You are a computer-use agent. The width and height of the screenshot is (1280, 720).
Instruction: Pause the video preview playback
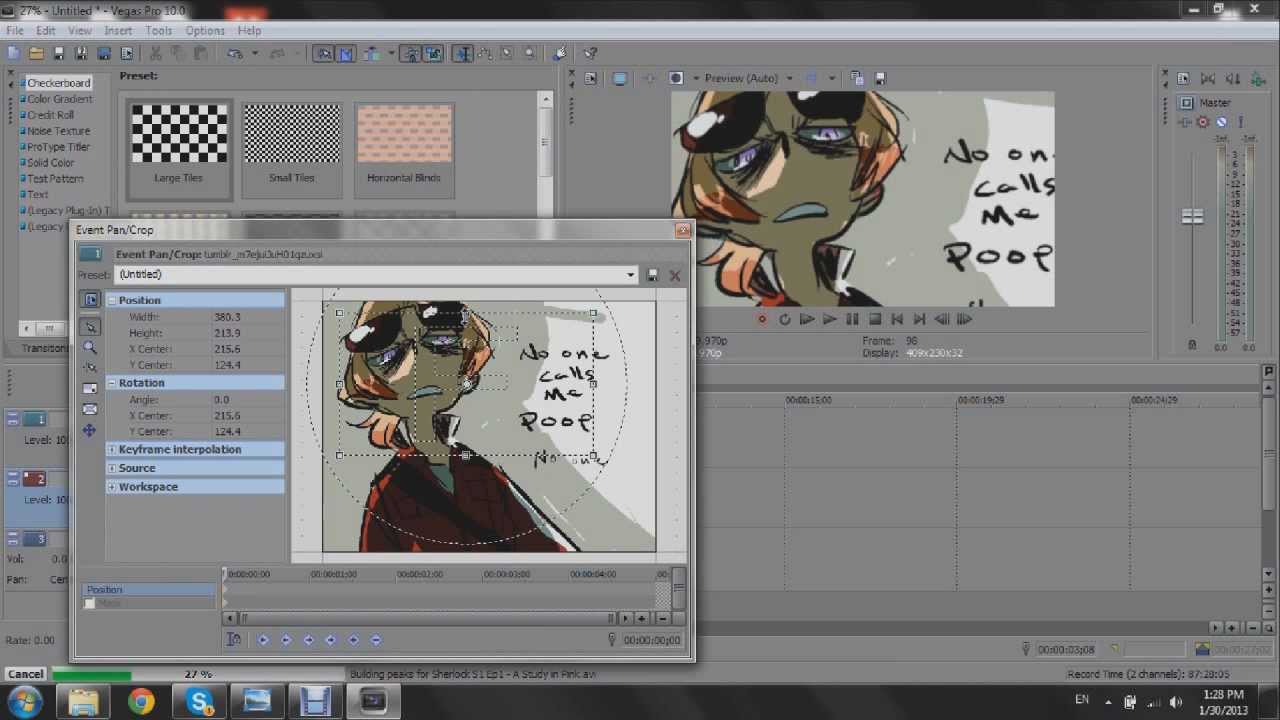(x=852, y=319)
